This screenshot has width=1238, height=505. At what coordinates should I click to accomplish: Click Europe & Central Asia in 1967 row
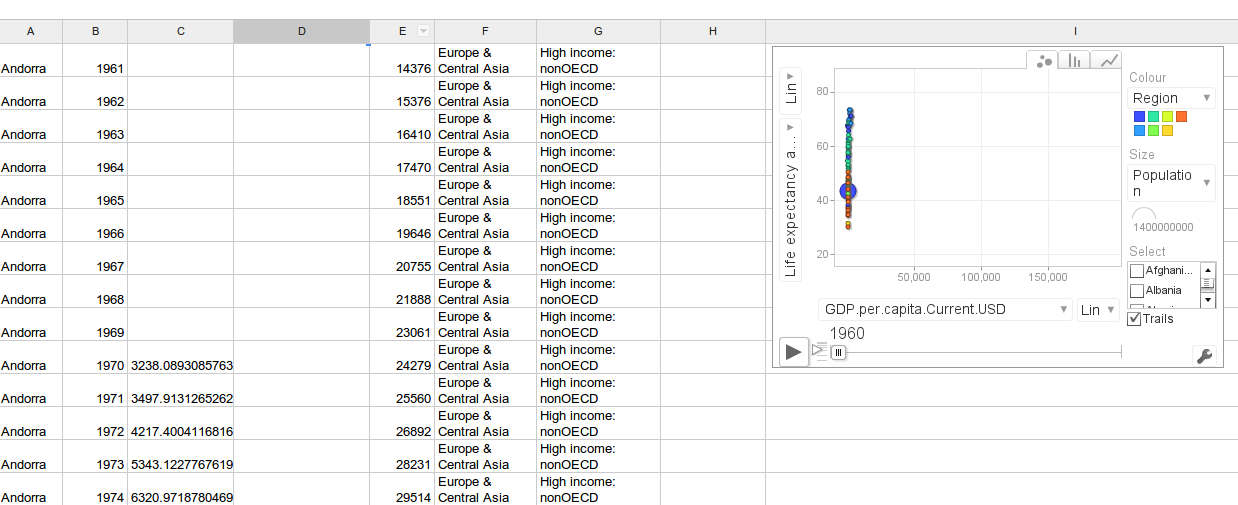(485, 259)
